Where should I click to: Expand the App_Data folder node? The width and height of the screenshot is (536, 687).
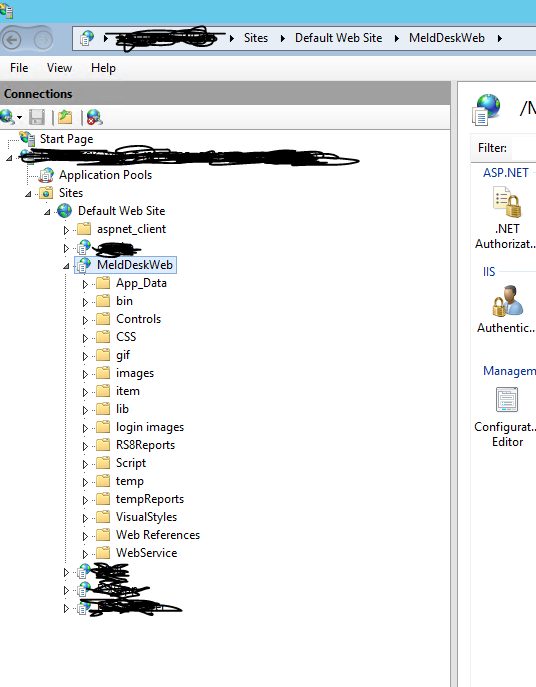click(x=85, y=284)
